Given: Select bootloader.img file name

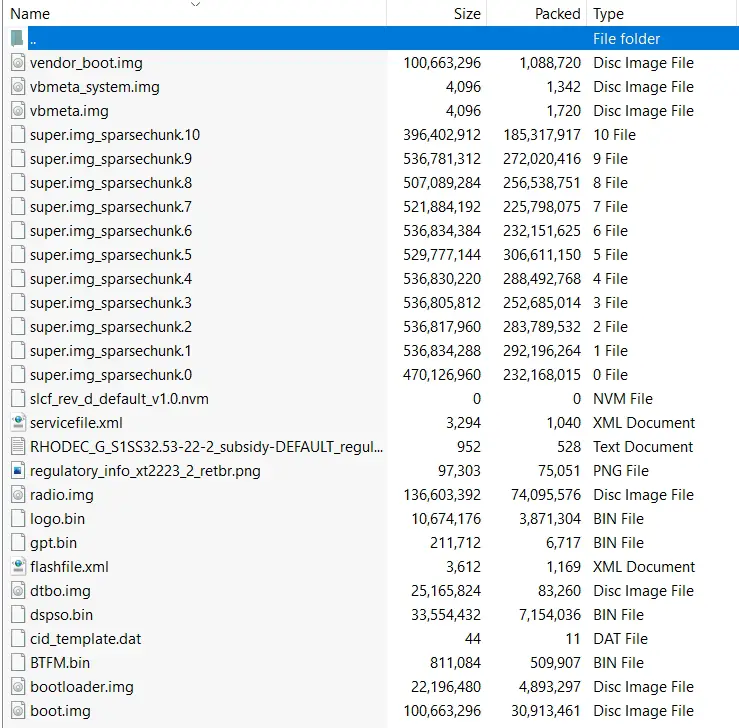Looking at the screenshot, I should [x=82, y=687].
